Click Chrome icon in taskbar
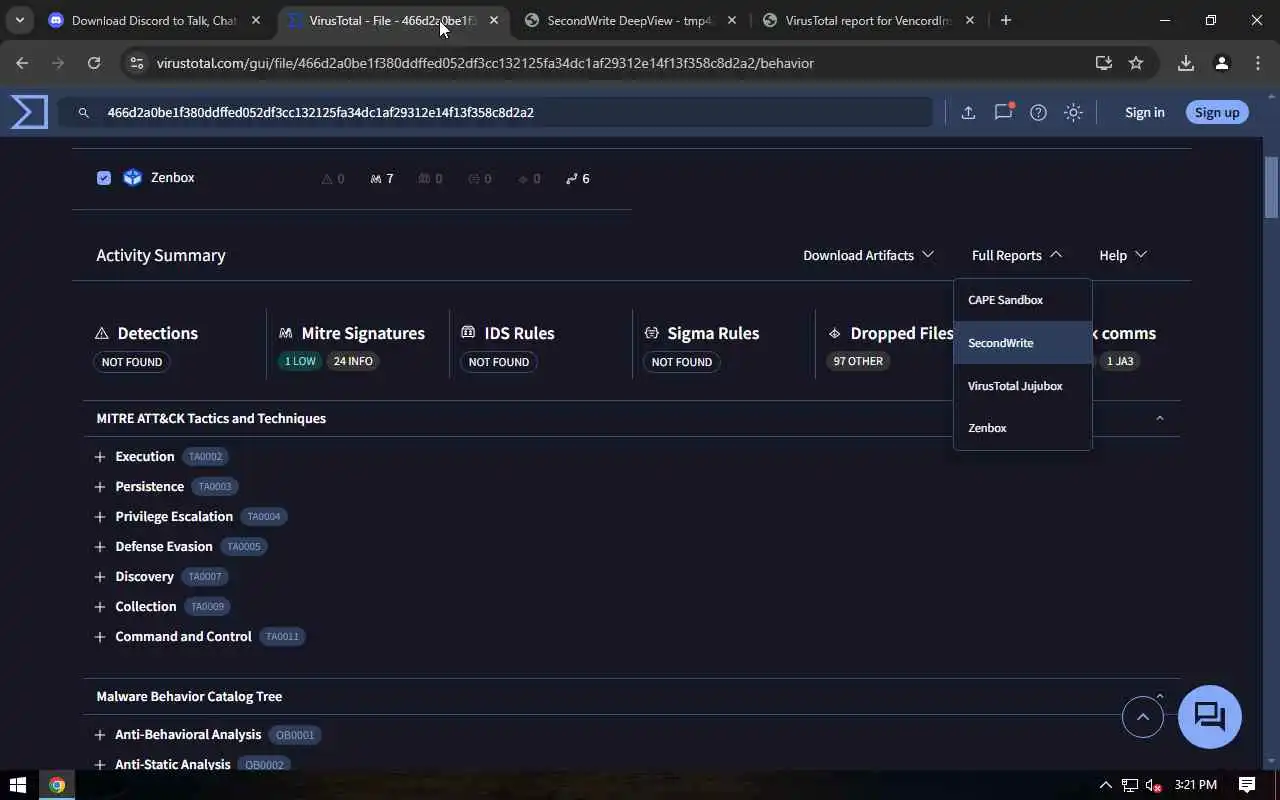Image resolution: width=1280 pixels, height=800 pixels. [57, 785]
